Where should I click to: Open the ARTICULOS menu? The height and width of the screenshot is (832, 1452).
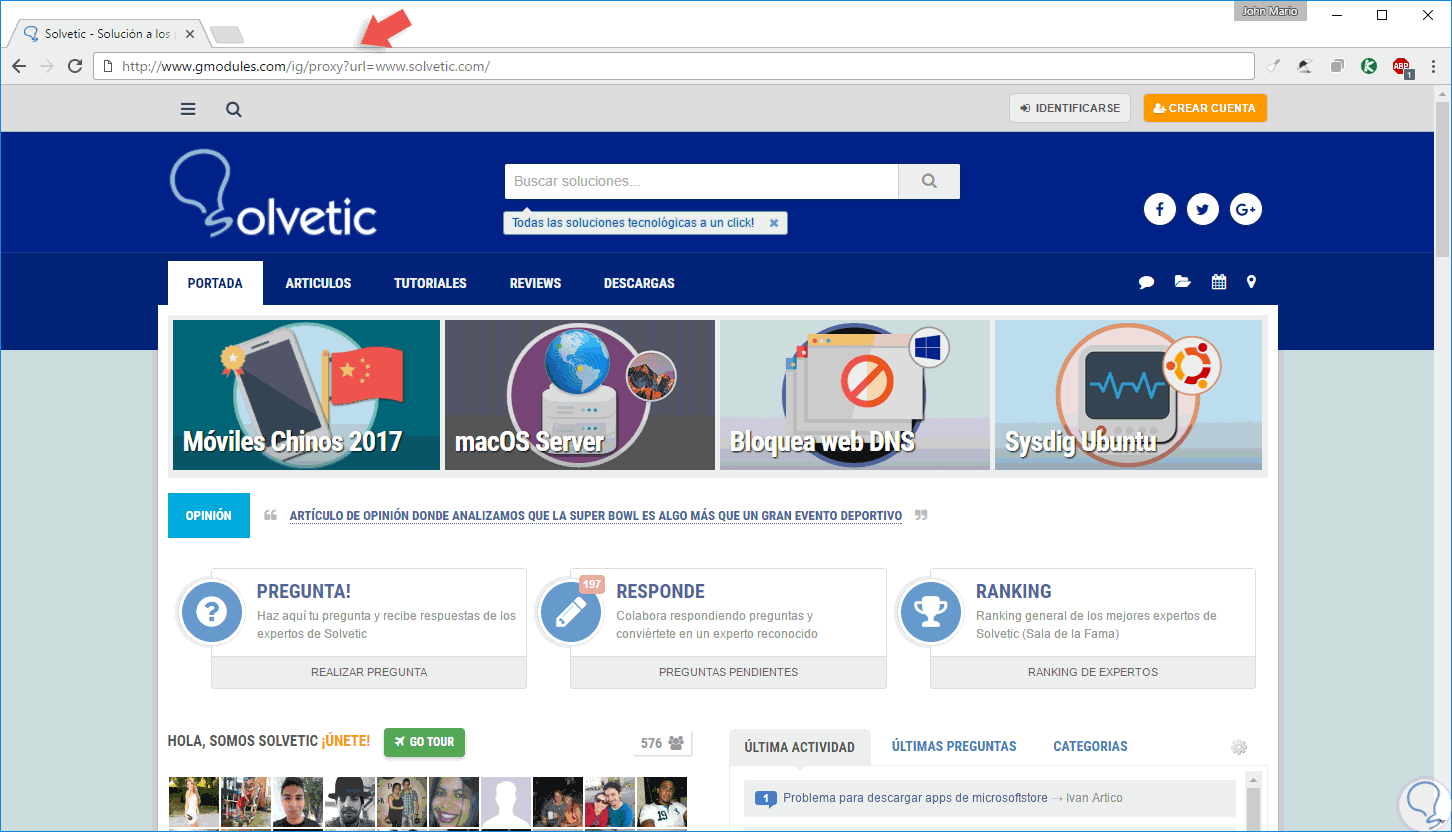(x=318, y=283)
